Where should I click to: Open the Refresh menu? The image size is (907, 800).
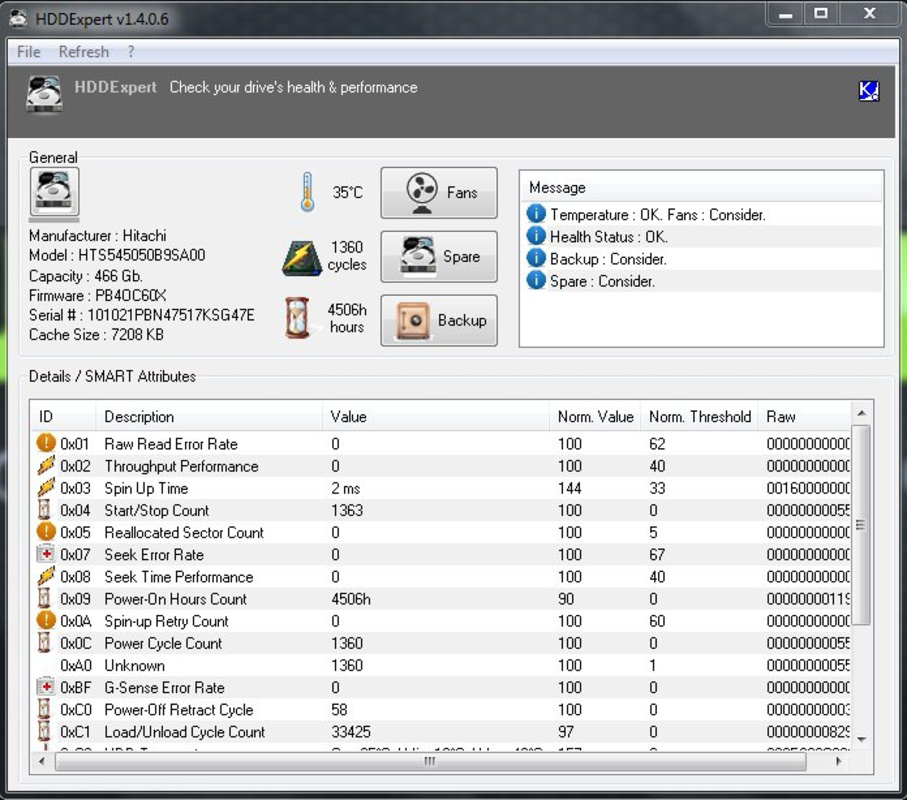(84, 51)
